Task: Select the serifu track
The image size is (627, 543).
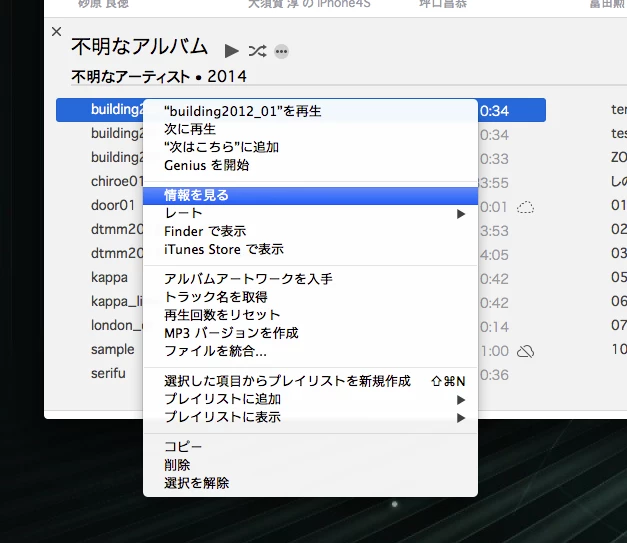Action: [108, 373]
